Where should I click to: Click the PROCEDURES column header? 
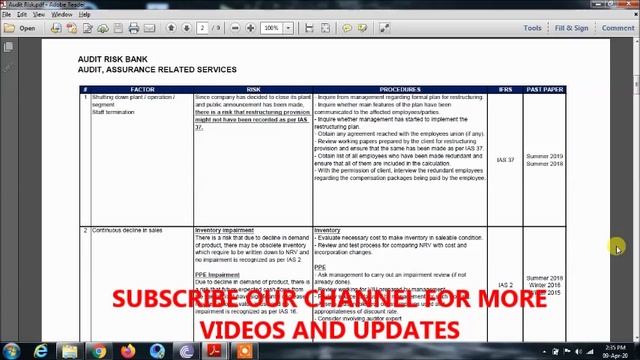tap(400, 89)
